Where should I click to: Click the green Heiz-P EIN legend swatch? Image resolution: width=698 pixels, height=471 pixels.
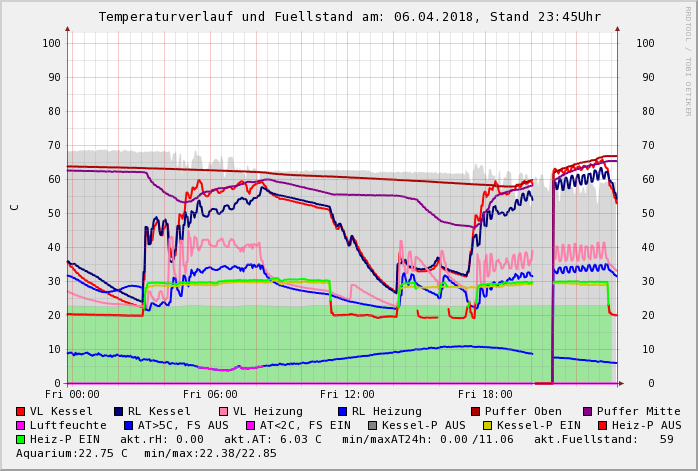[21, 439]
